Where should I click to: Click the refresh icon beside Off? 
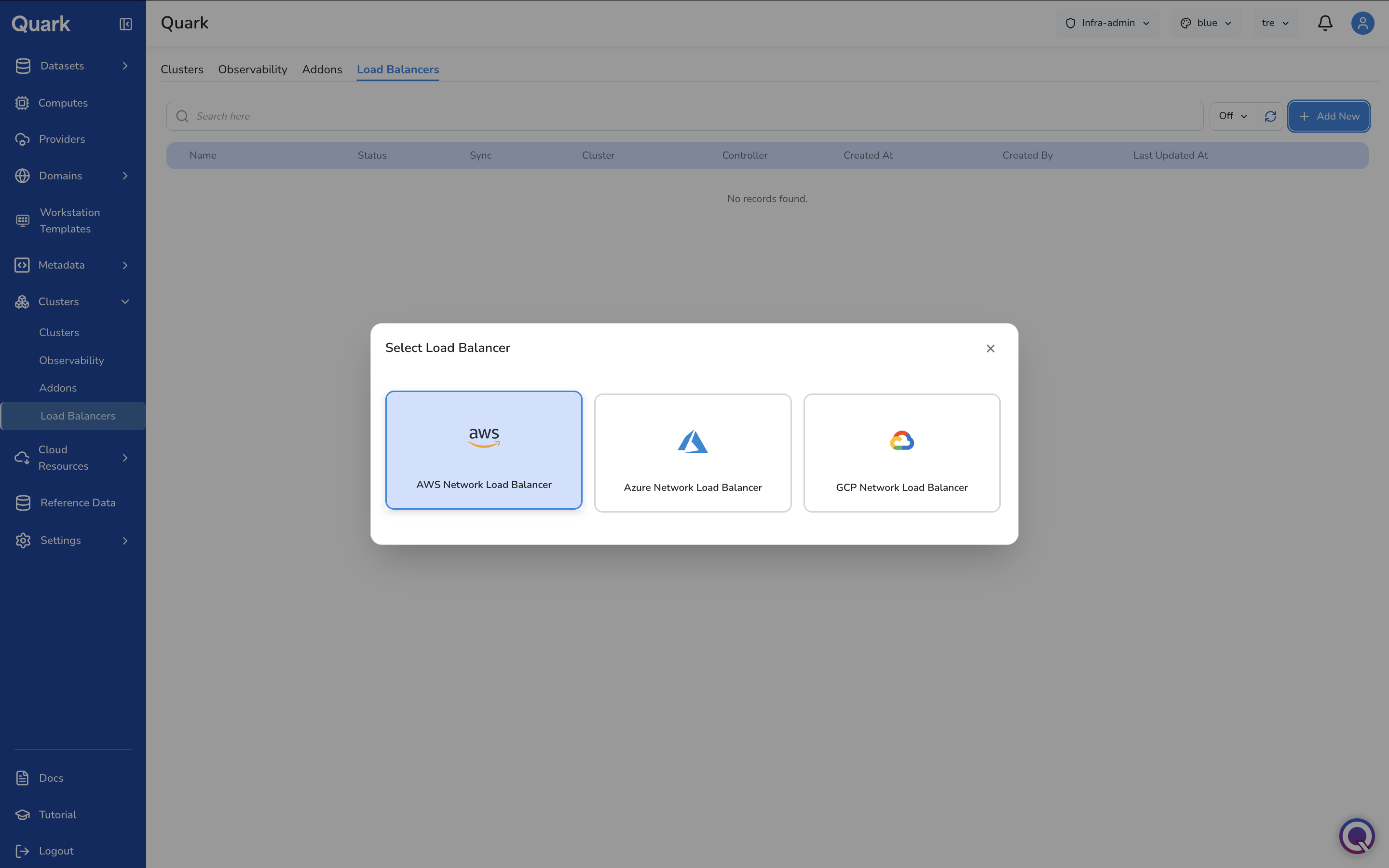1270,117
